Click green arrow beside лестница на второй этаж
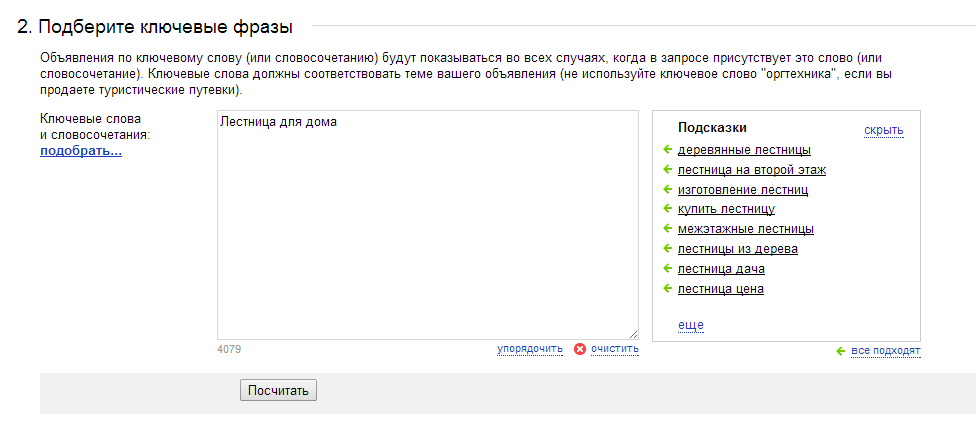The image size is (976, 433). [667, 169]
